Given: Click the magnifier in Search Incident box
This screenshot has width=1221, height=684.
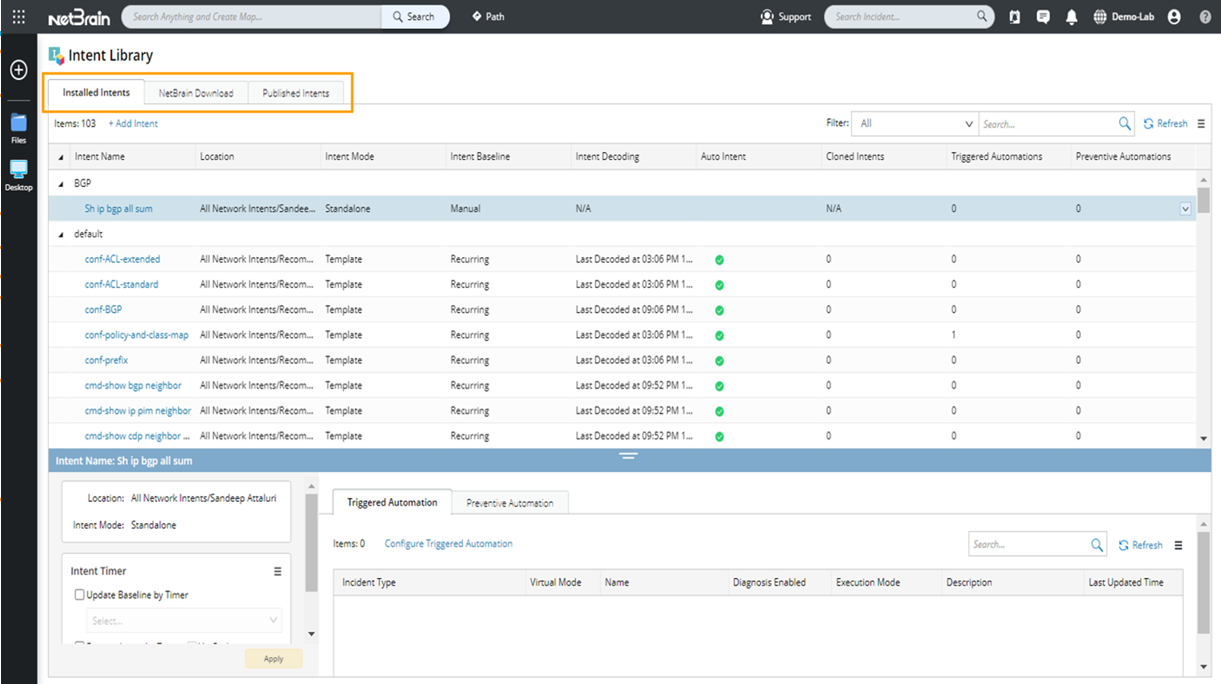Looking at the screenshot, I should tap(982, 17).
